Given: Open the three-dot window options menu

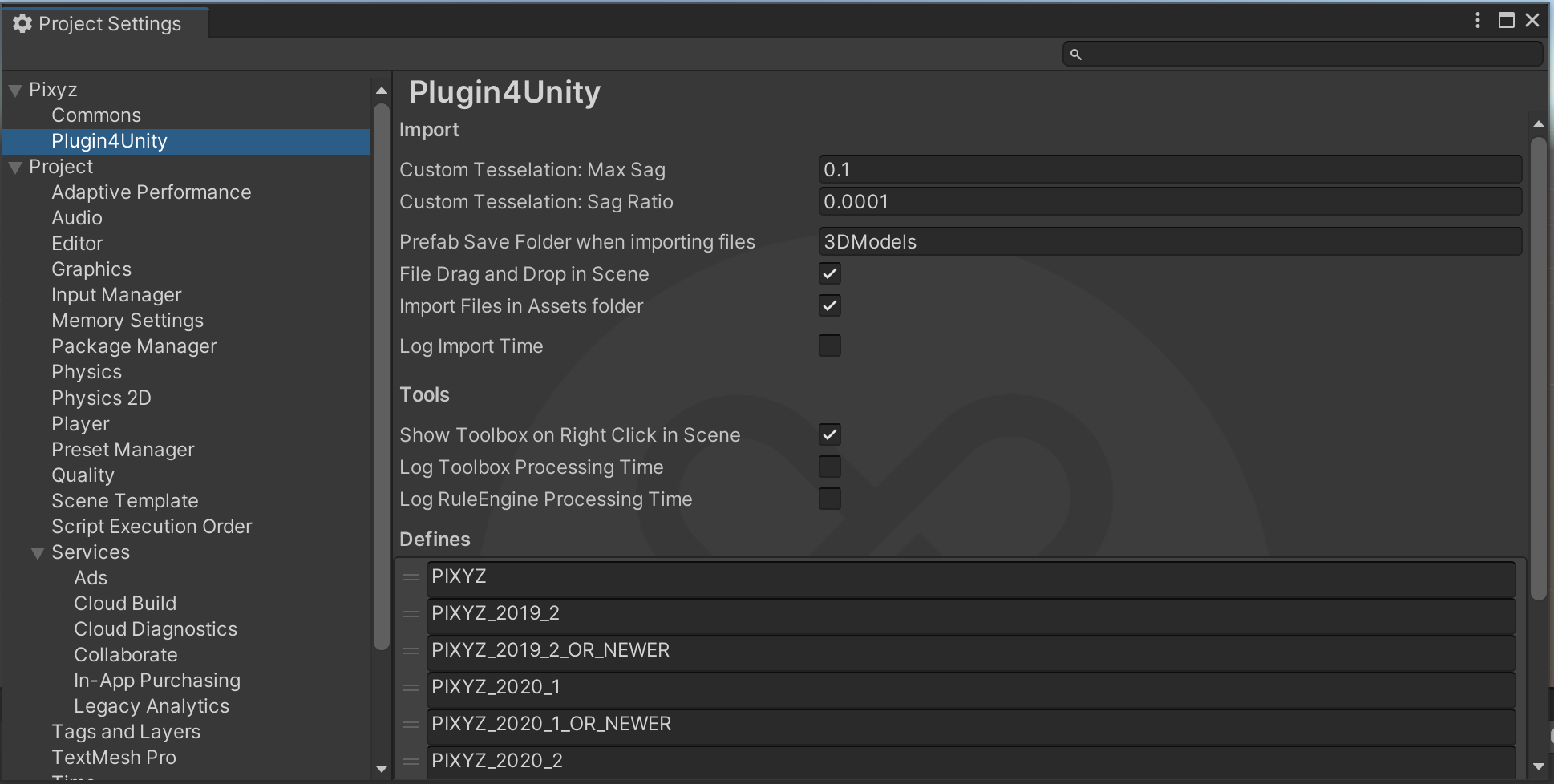Looking at the screenshot, I should (1478, 20).
